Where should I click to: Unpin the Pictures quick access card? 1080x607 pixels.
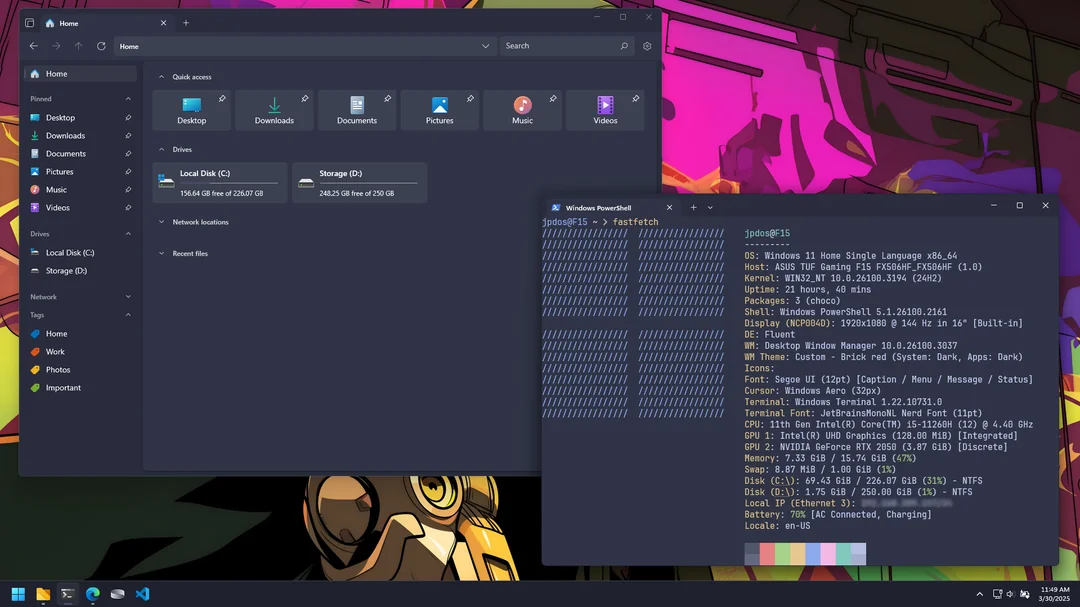[x=470, y=99]
